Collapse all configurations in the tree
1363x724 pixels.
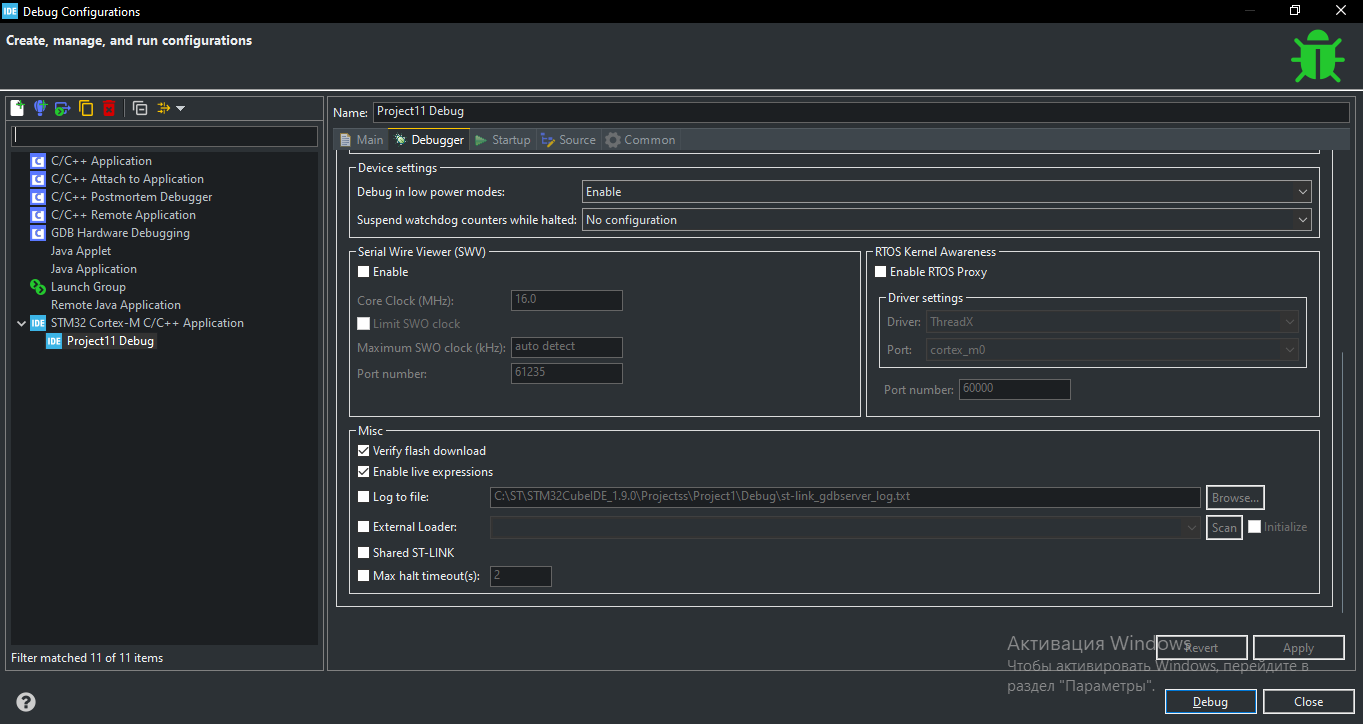click(x=140, y=108)
